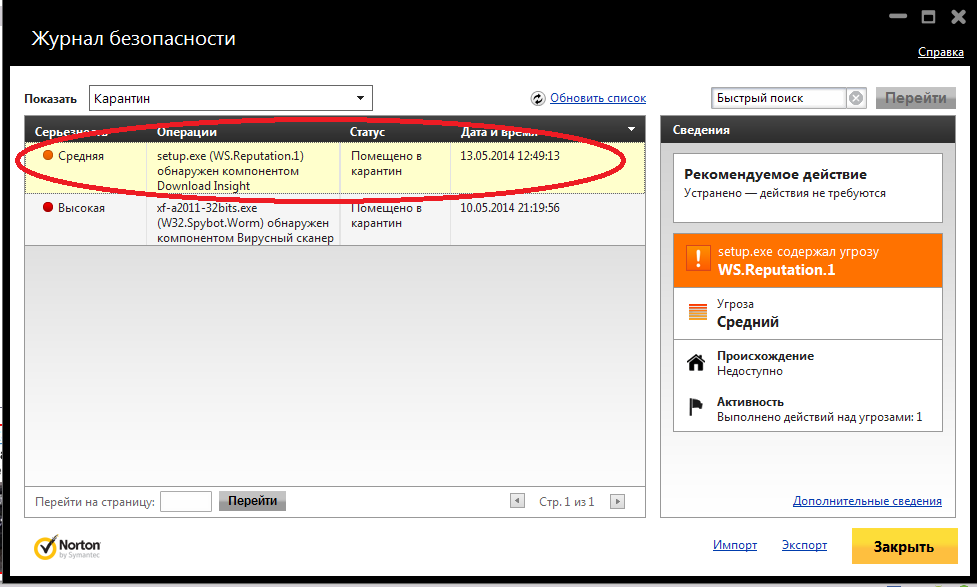Click the exclamation warning icon for WS.Reputation.1

coord(698,258)
